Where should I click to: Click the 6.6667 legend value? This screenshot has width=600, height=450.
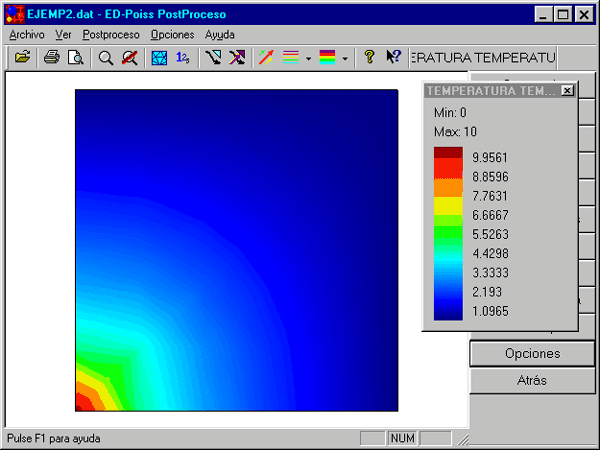pos(490,215)
